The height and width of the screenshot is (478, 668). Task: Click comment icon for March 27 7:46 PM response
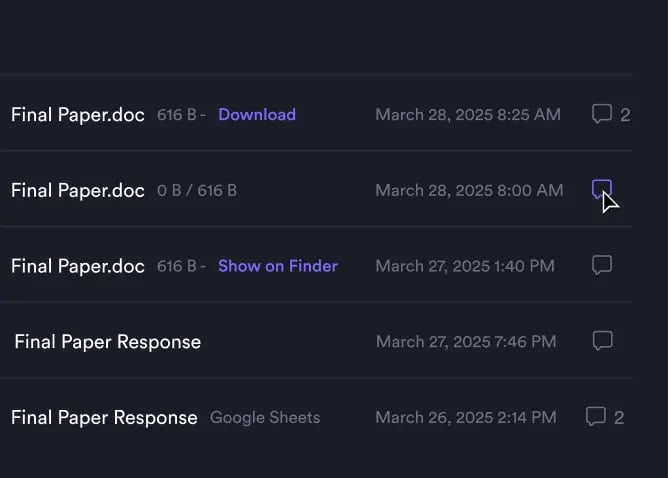602,341
